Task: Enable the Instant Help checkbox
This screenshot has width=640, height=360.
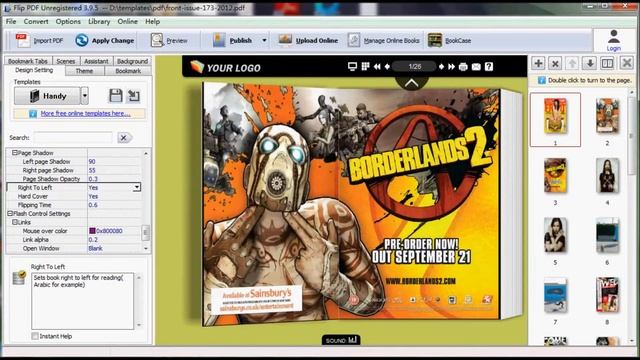Action: point(35,336)
